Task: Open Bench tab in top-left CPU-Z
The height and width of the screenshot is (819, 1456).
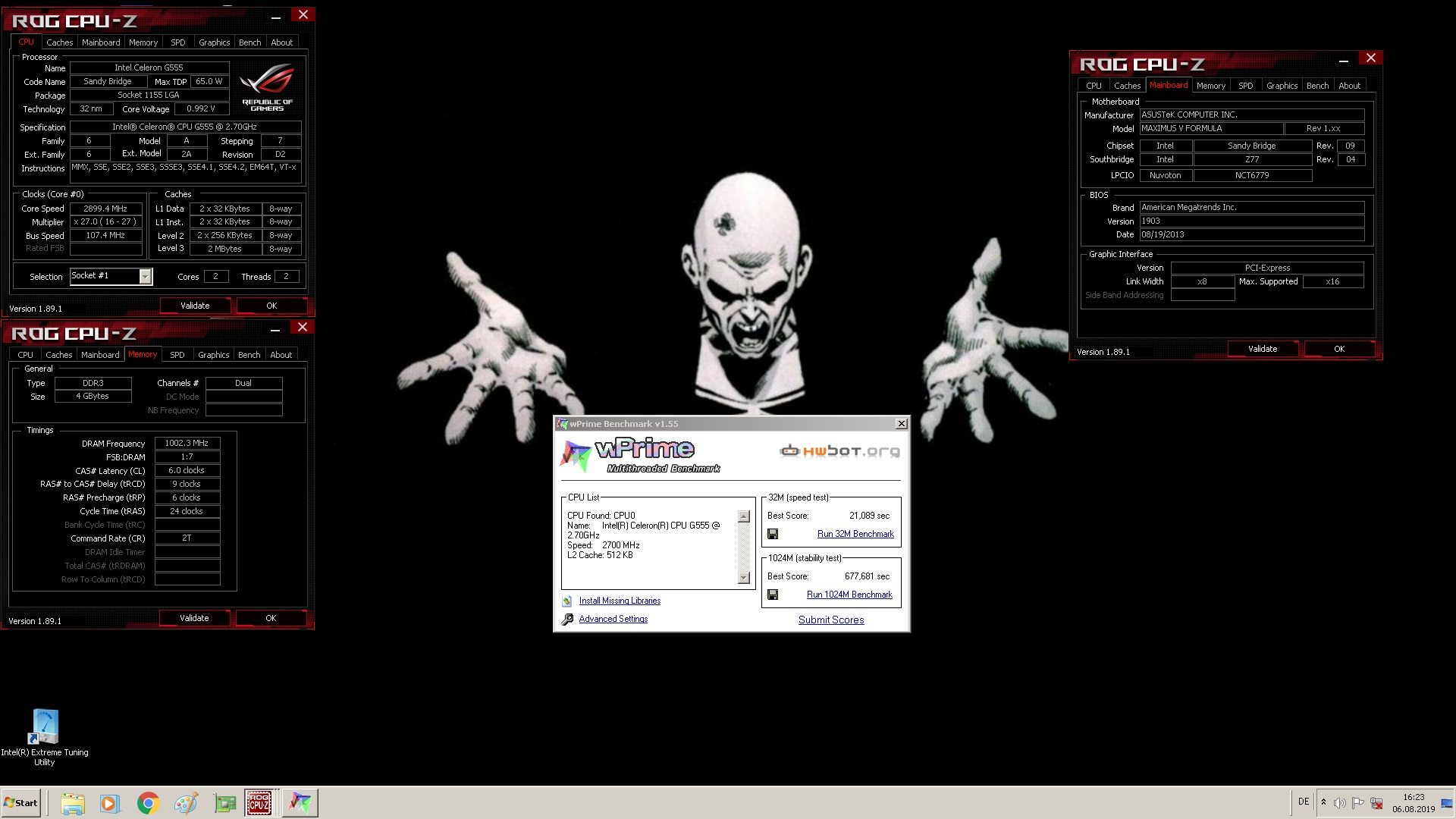Action: pyautogui.click(x=249, y=42)
